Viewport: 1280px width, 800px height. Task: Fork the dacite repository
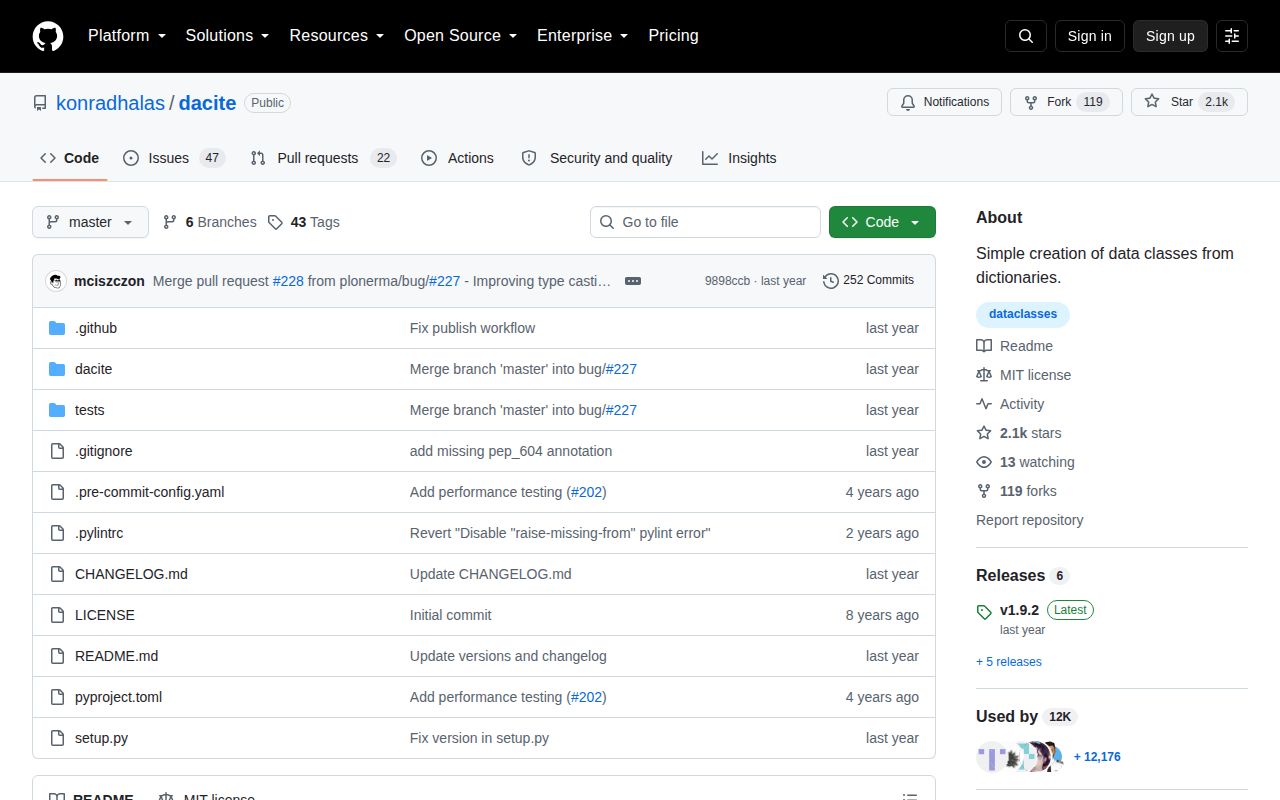[x=1066, y=102]
